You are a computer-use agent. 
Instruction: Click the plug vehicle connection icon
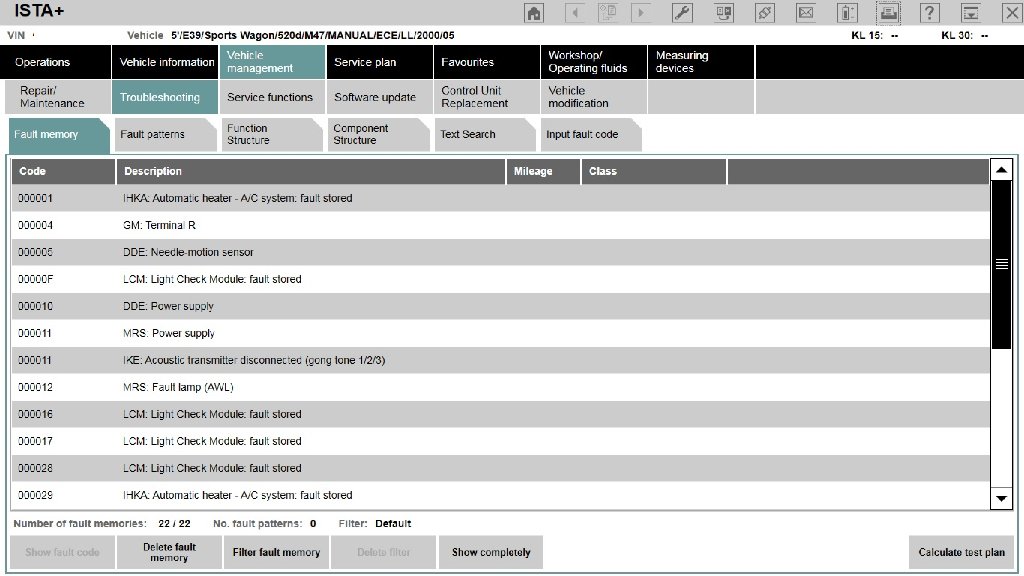pos(765,12)
